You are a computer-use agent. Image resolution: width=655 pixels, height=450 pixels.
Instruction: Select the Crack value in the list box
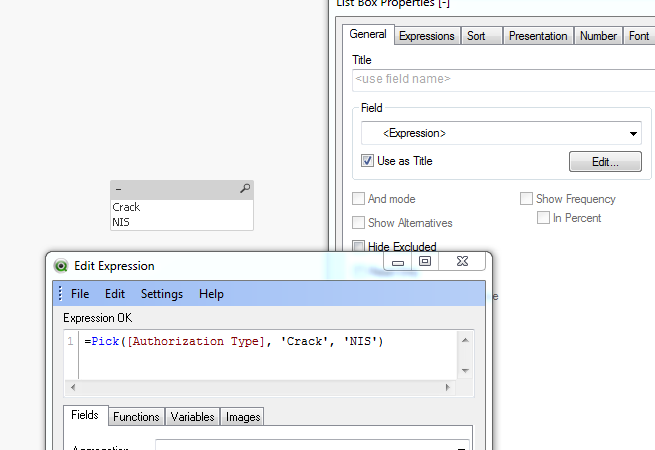point(182,207)
